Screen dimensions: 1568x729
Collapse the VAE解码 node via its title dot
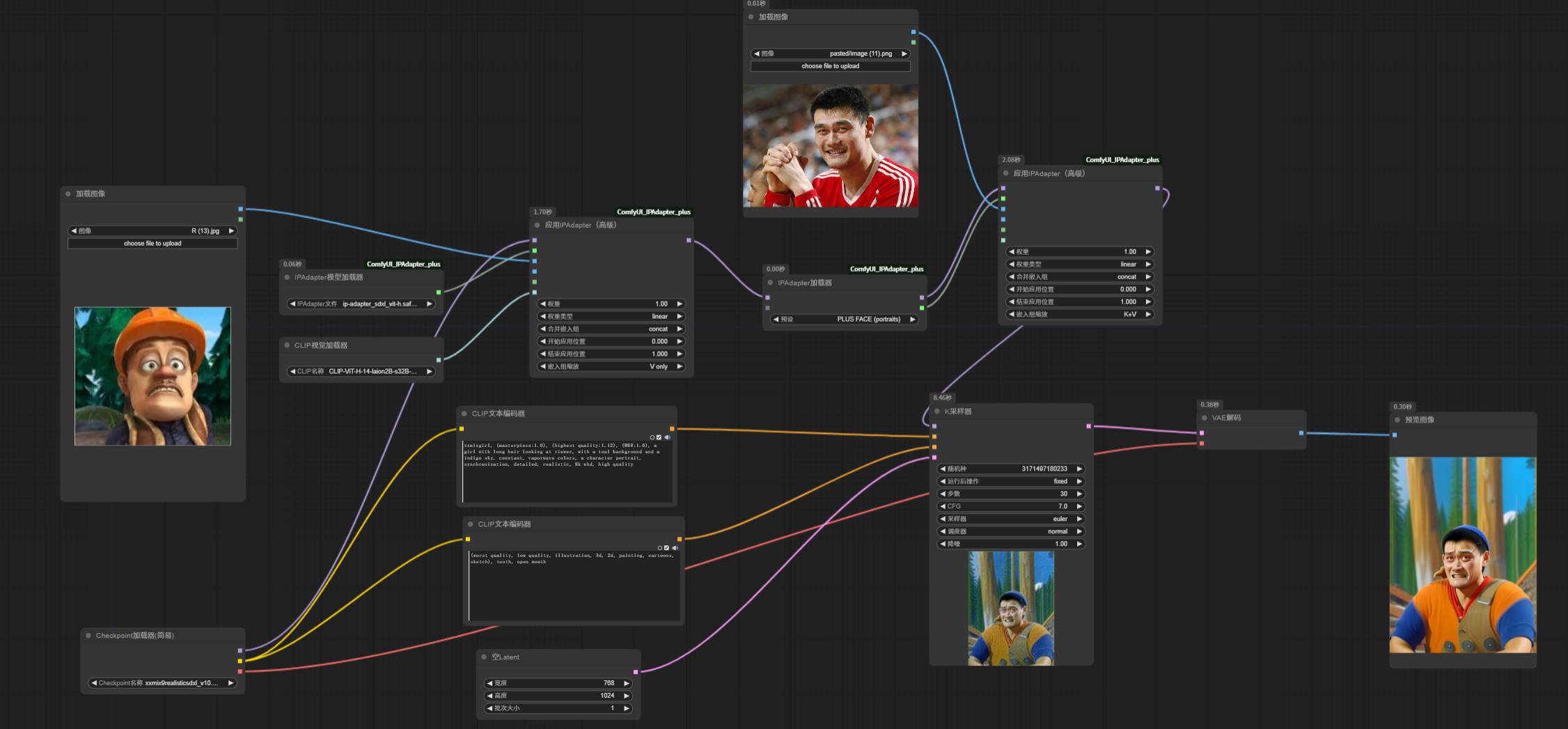(x=1205, y=418)
